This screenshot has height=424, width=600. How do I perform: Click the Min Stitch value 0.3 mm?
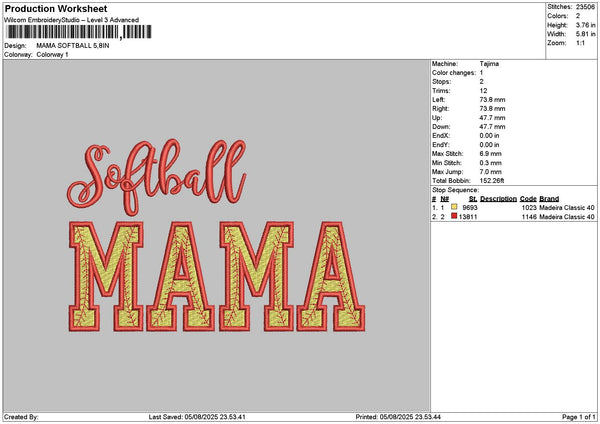(x=491, y=163)
